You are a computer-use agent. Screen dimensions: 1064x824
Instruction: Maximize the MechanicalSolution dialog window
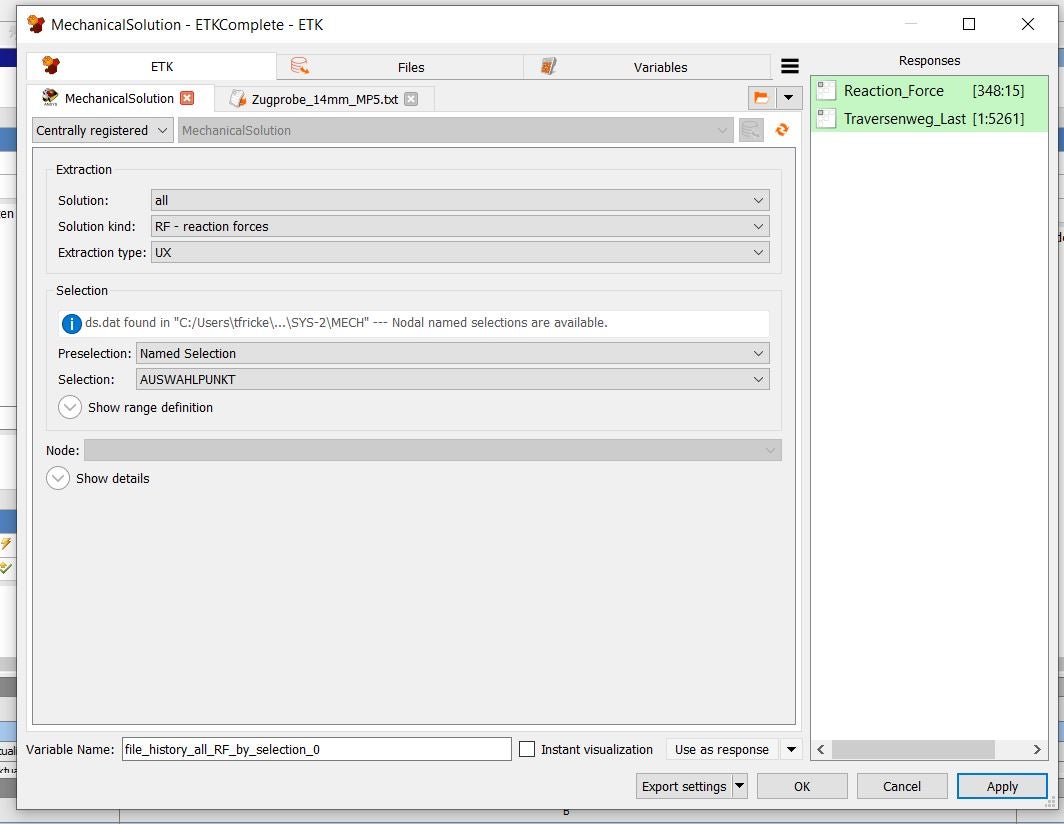pos(969,24)
